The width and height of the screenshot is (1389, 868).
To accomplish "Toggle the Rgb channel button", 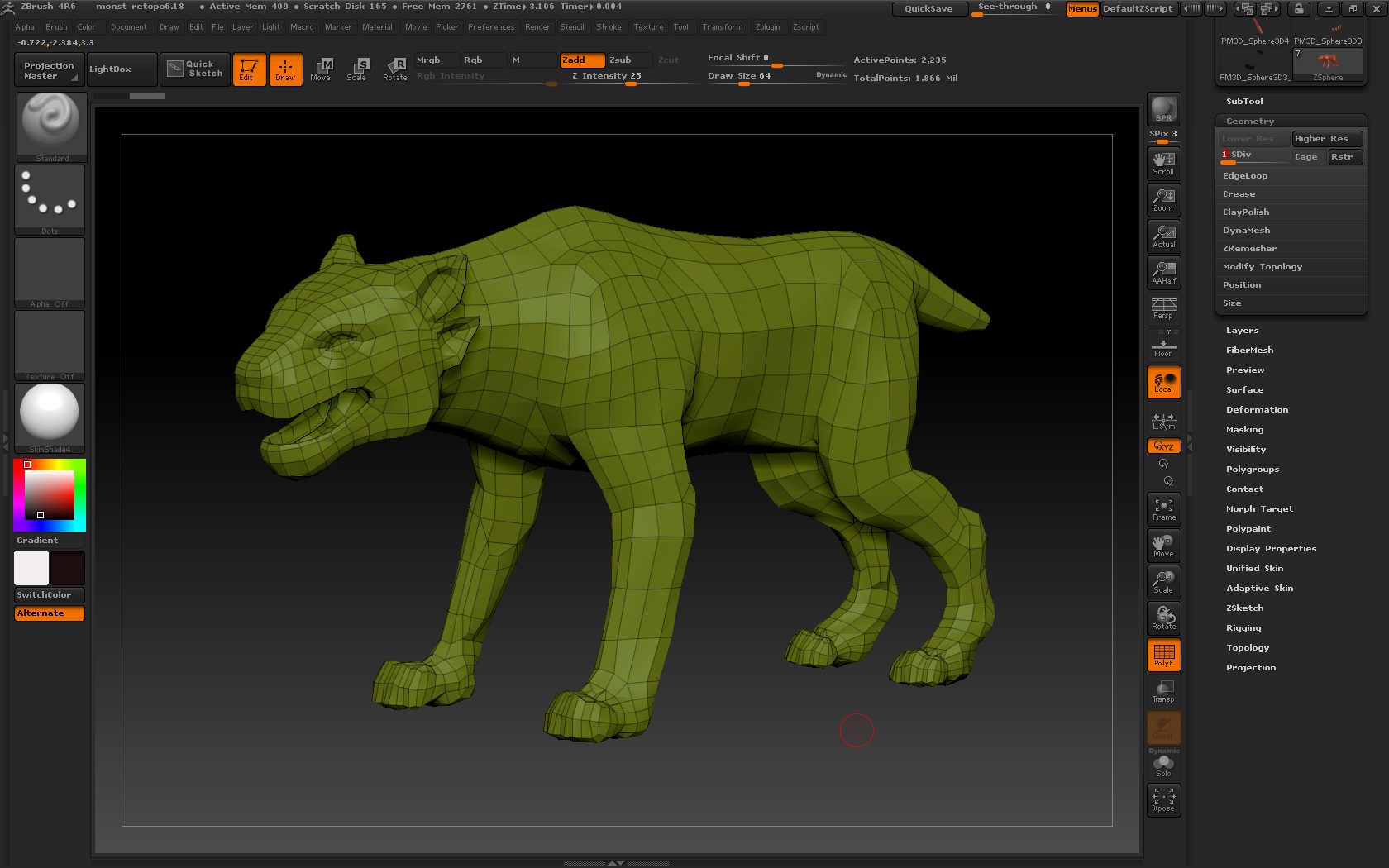I will 483,60.
